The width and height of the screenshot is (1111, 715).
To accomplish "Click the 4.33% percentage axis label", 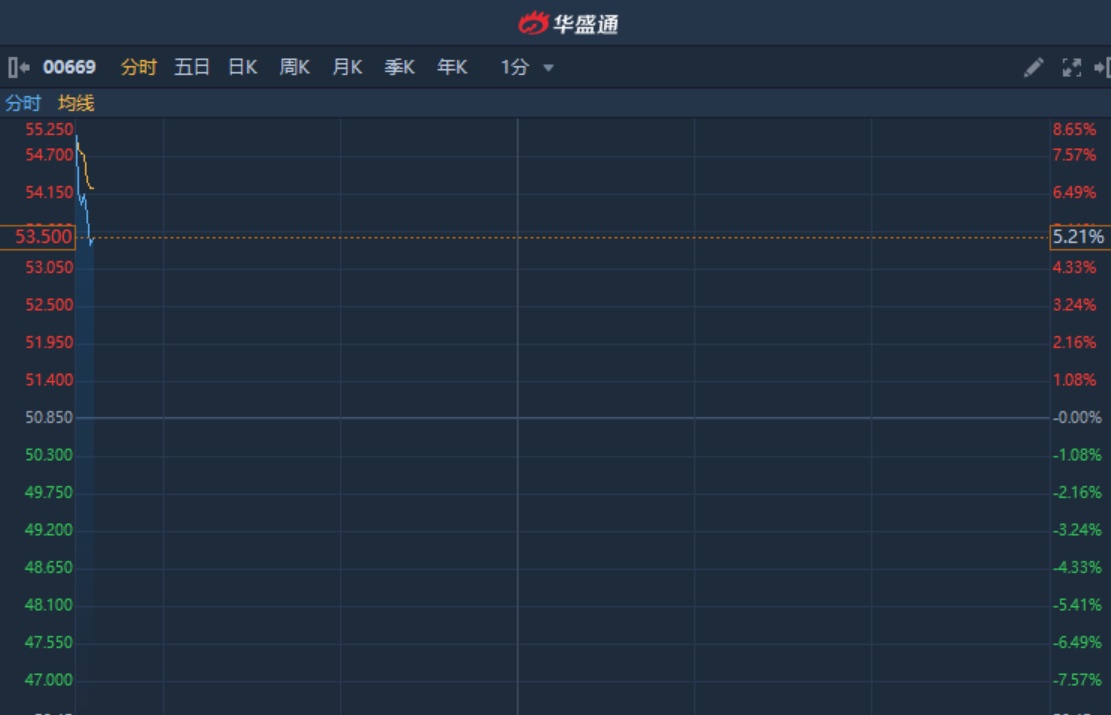I will [x=1074, y=268].
